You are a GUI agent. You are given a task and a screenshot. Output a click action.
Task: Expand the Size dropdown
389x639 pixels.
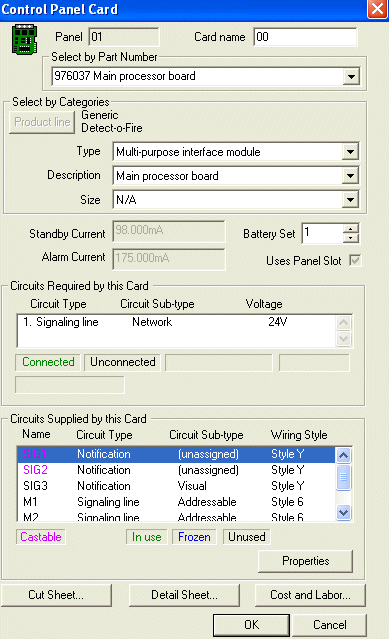pos(350,200)
